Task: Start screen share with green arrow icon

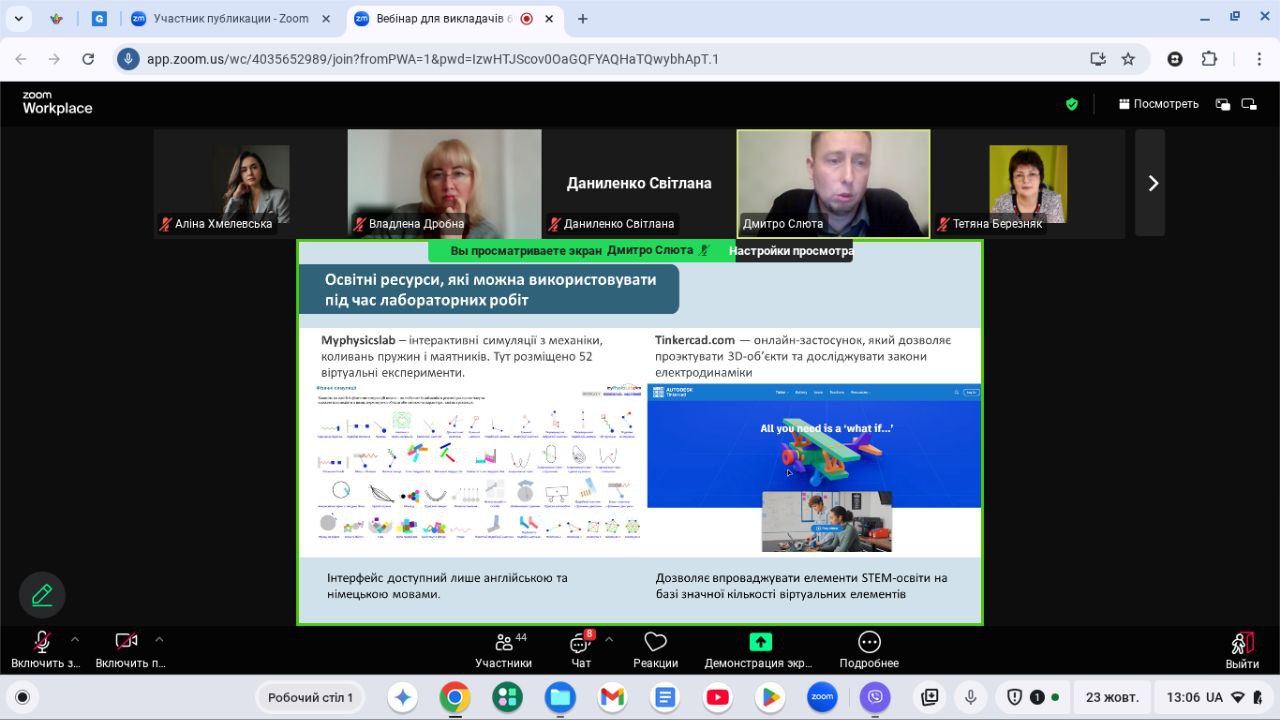Action: pos(760,643)
